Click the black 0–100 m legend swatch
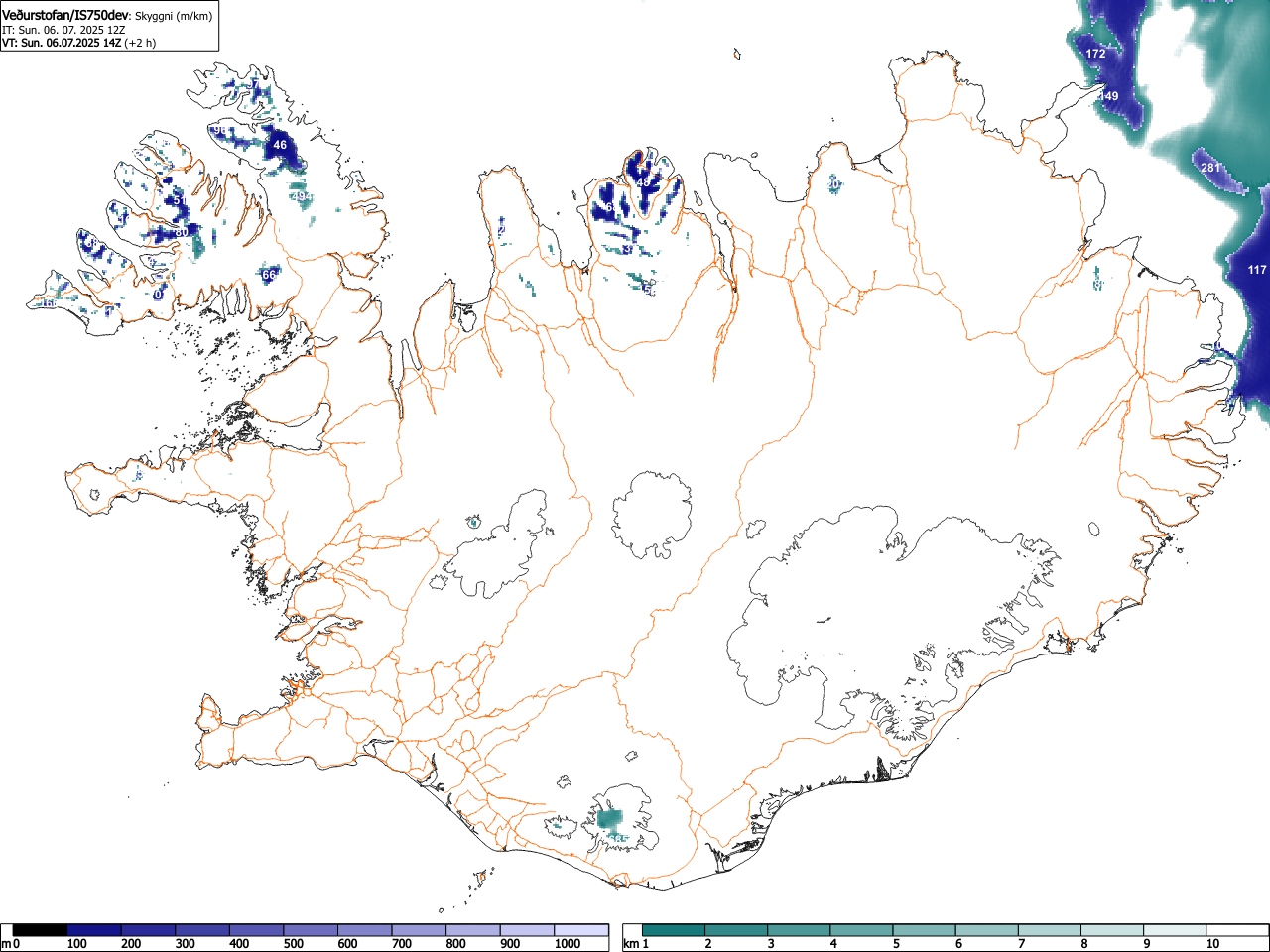Viewport: 1270px width, 952px height. [41, 930]
